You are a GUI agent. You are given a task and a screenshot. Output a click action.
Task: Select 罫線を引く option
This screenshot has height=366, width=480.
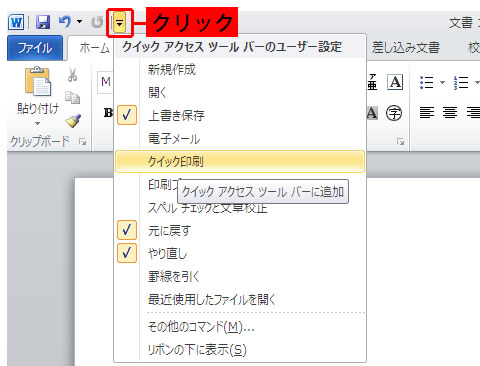tap(240, 276)
